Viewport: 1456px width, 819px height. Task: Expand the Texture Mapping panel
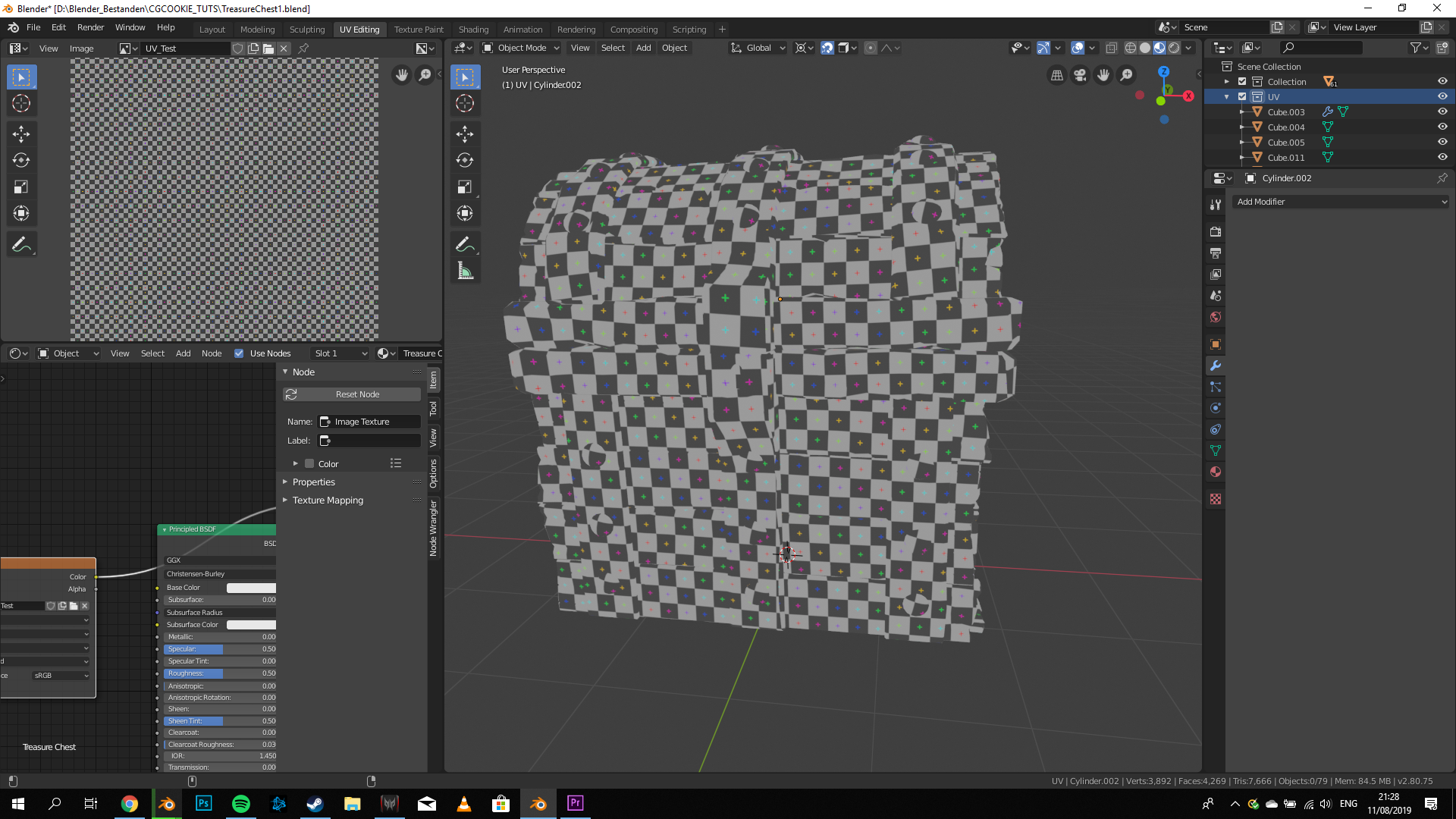pyautogui.click(x=328, y=500)
